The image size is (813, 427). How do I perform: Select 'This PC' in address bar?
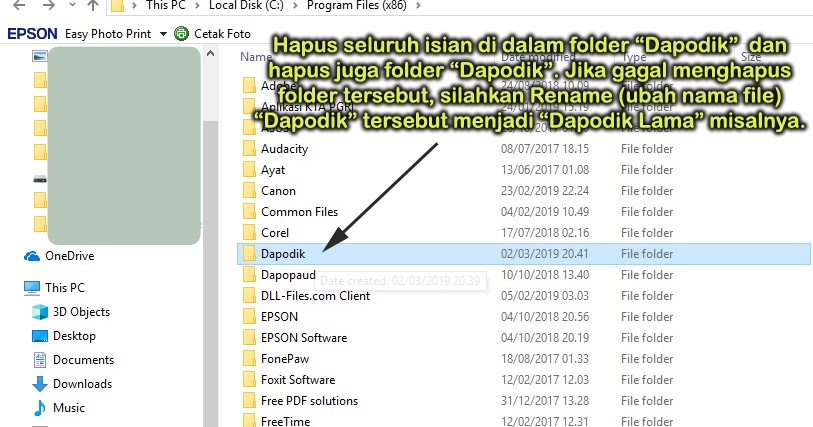[x=165, y=5]
